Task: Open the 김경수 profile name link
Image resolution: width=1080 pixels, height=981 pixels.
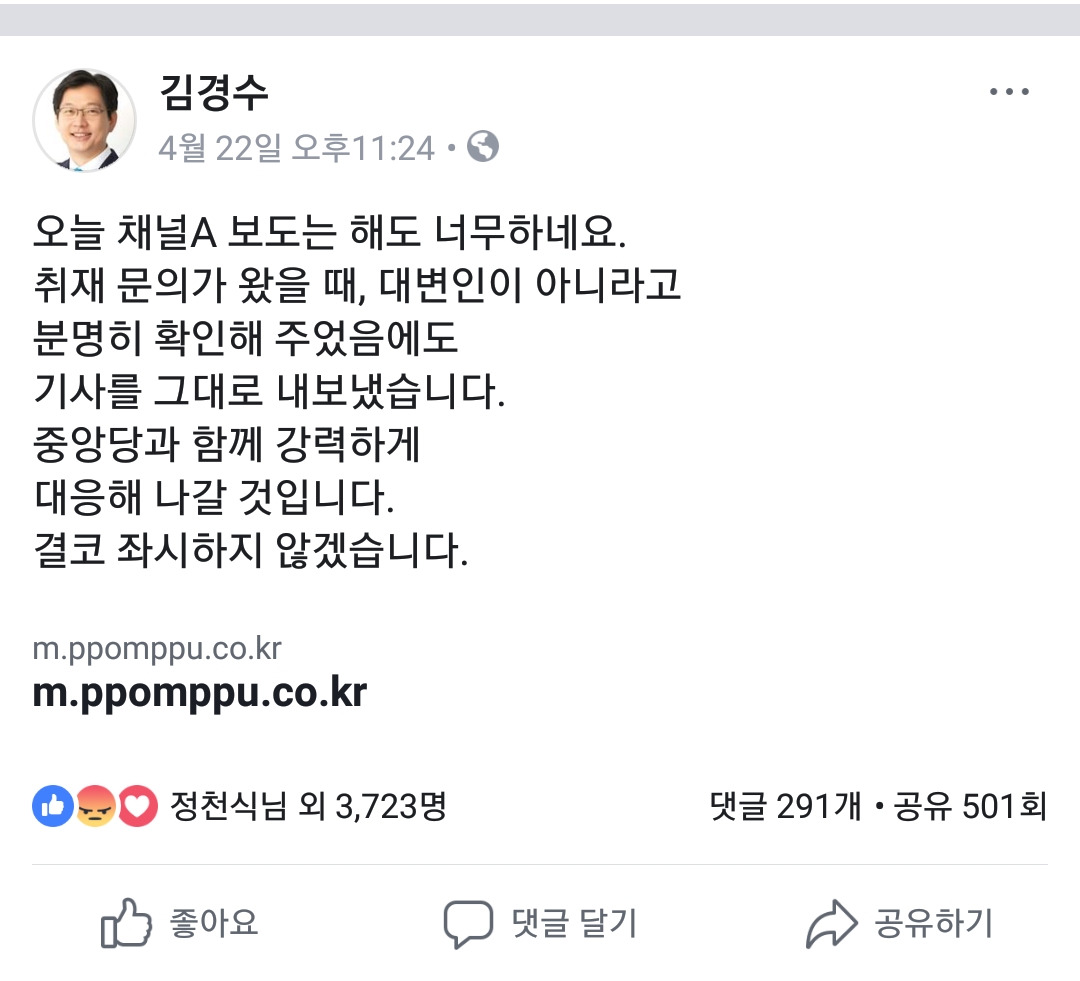Action: pyautogui.click(x=214, y=92)
